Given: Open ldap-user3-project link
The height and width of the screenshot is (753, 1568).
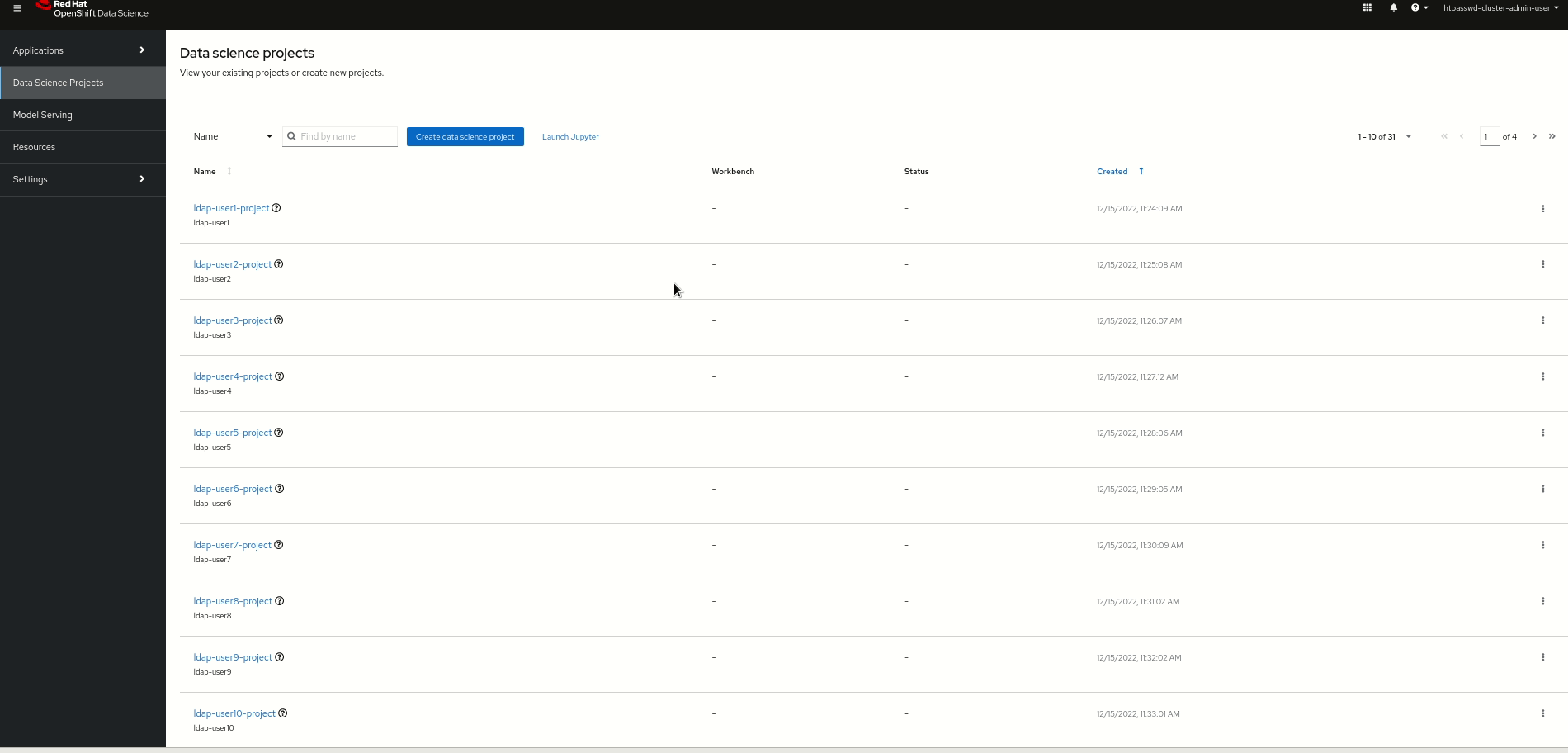Looking at the screenshot, I should pos(233,320).
